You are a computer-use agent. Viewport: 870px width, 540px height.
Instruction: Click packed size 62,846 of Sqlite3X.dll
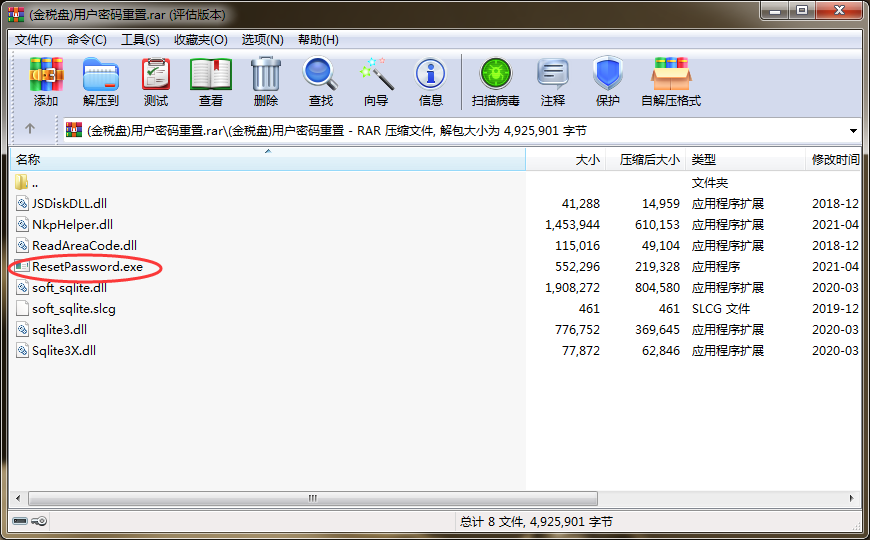coord(661,351)
